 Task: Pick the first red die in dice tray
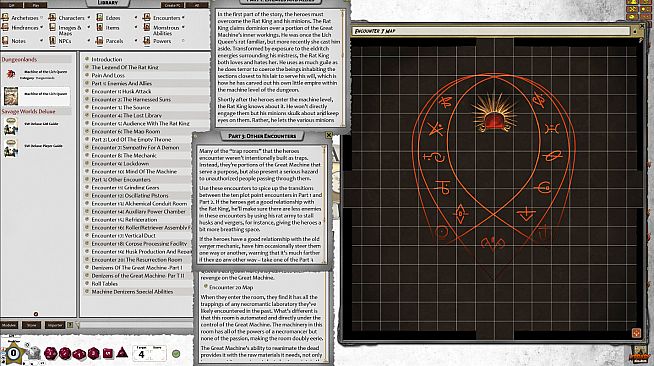[x=50, y=353]
